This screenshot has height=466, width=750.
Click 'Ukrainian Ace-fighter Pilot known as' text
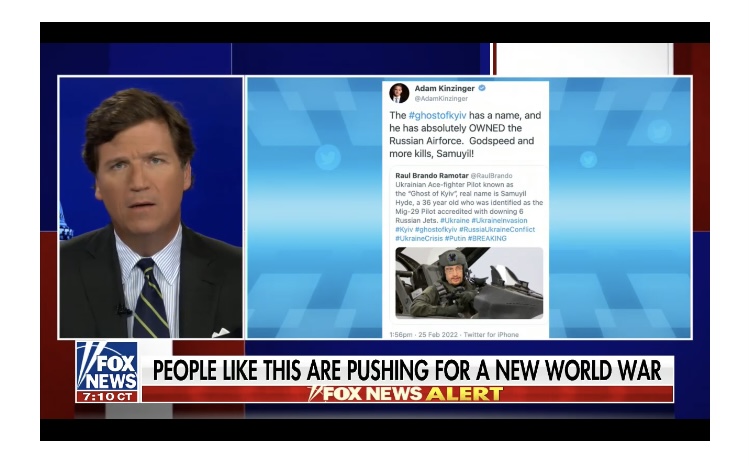pos(454,185)
